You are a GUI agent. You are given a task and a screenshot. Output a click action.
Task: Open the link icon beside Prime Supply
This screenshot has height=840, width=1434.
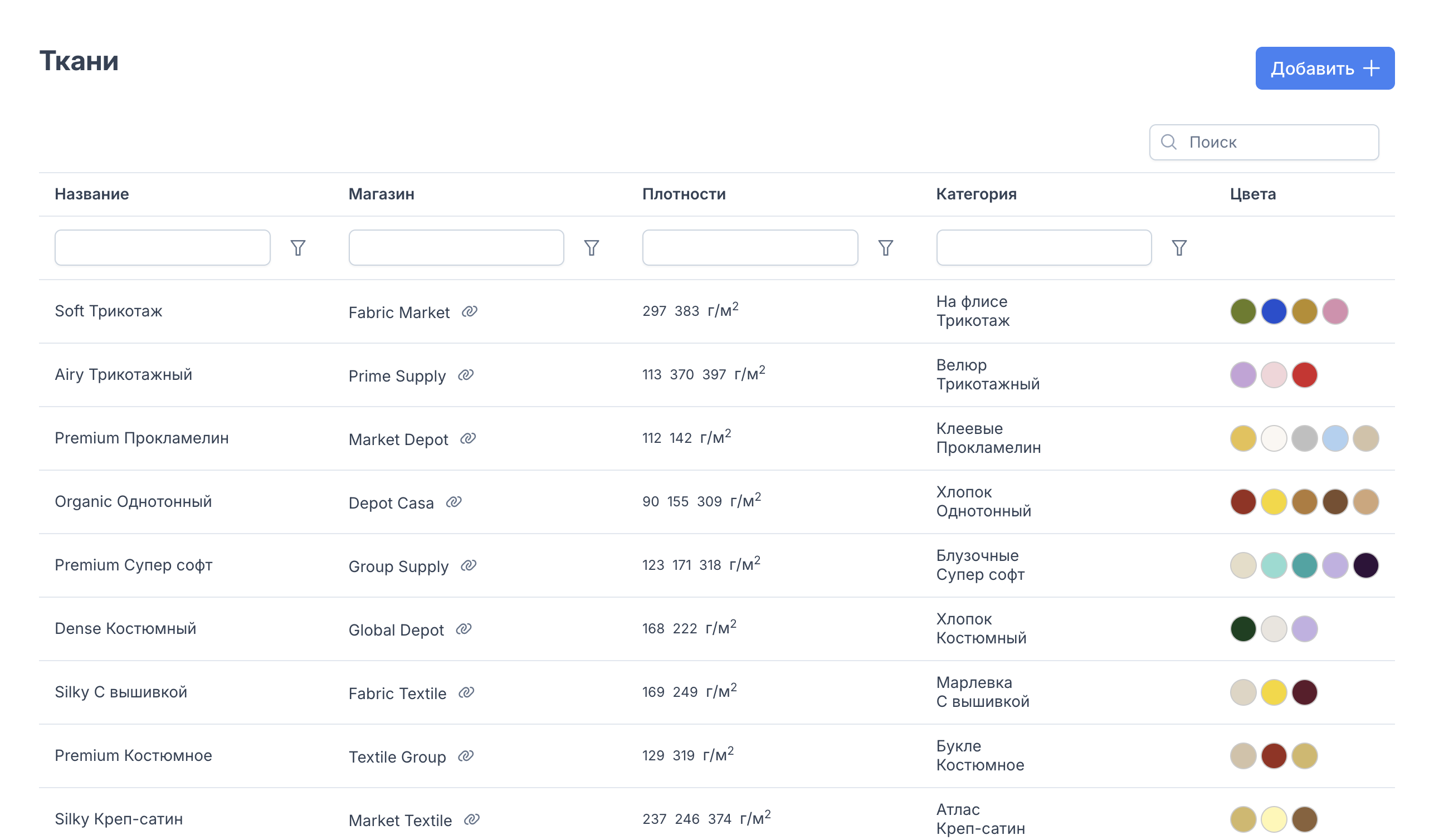coord(466,375)
